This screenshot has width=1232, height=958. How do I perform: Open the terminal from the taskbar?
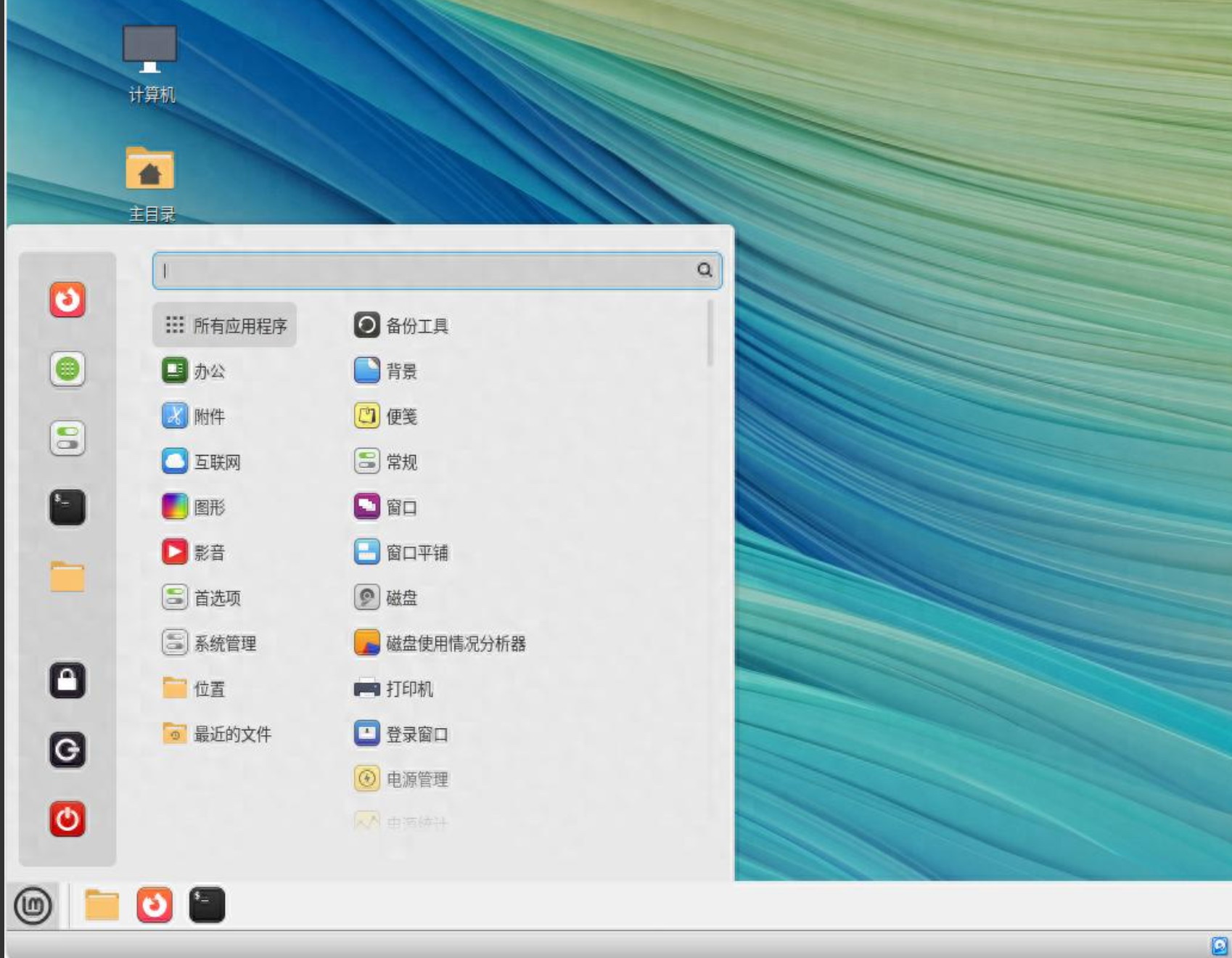[x=207, y=905]
